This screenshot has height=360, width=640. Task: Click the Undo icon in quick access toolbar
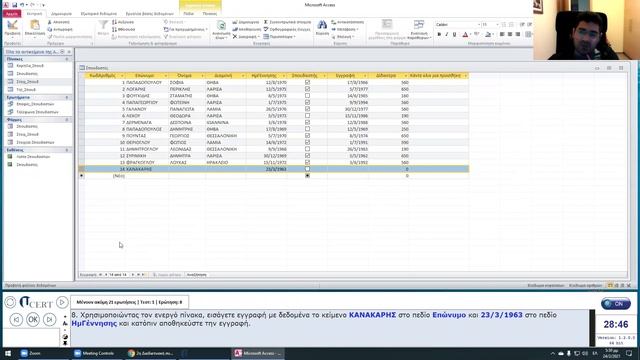click(x=22, y=5)
